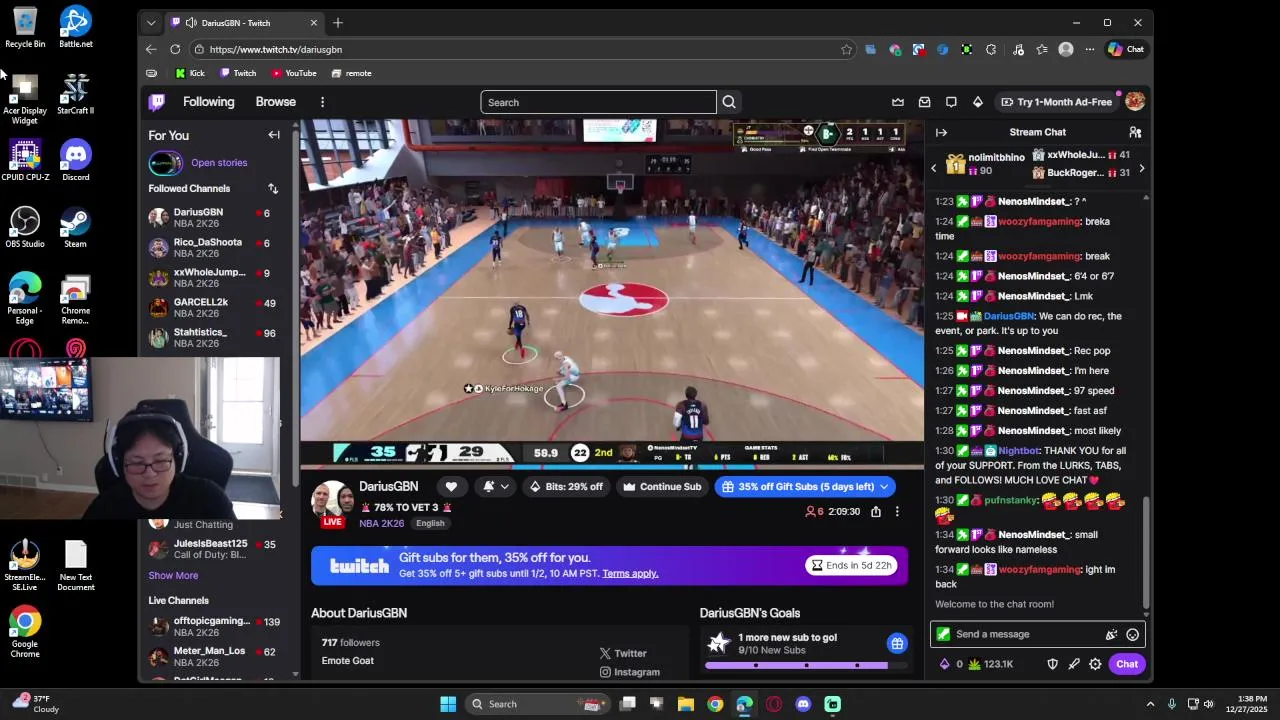Screen dimensions: 1280x720
Task: Open the notification bell dropdown
Action: 495,487
